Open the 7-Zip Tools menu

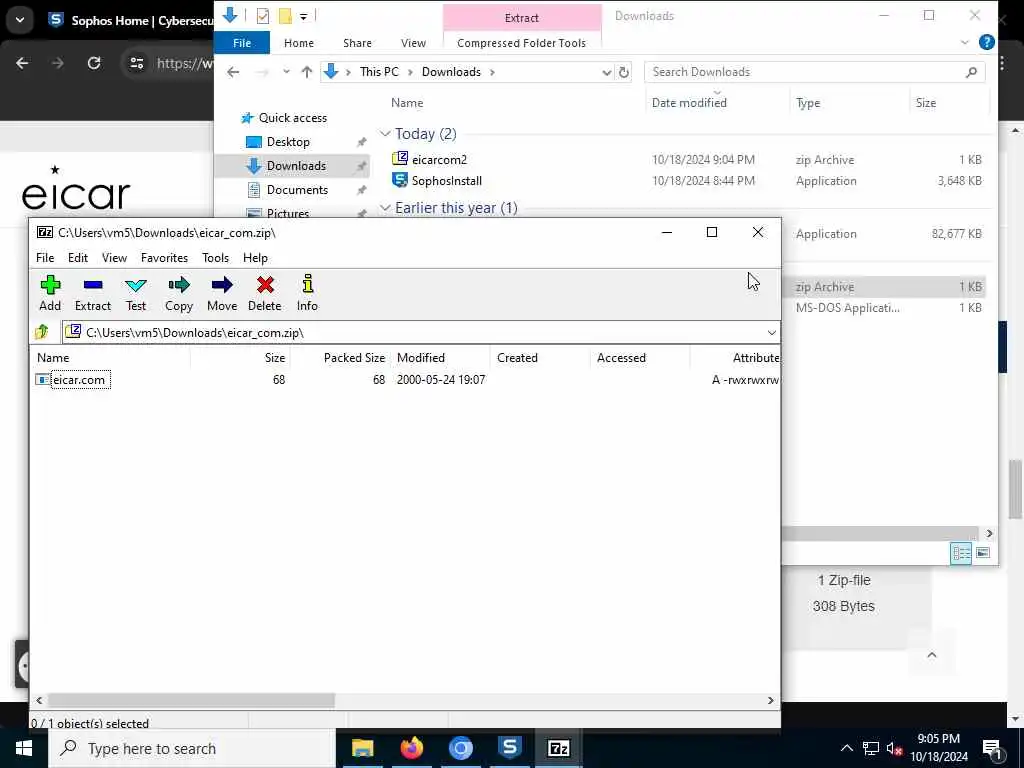[216, 258]
